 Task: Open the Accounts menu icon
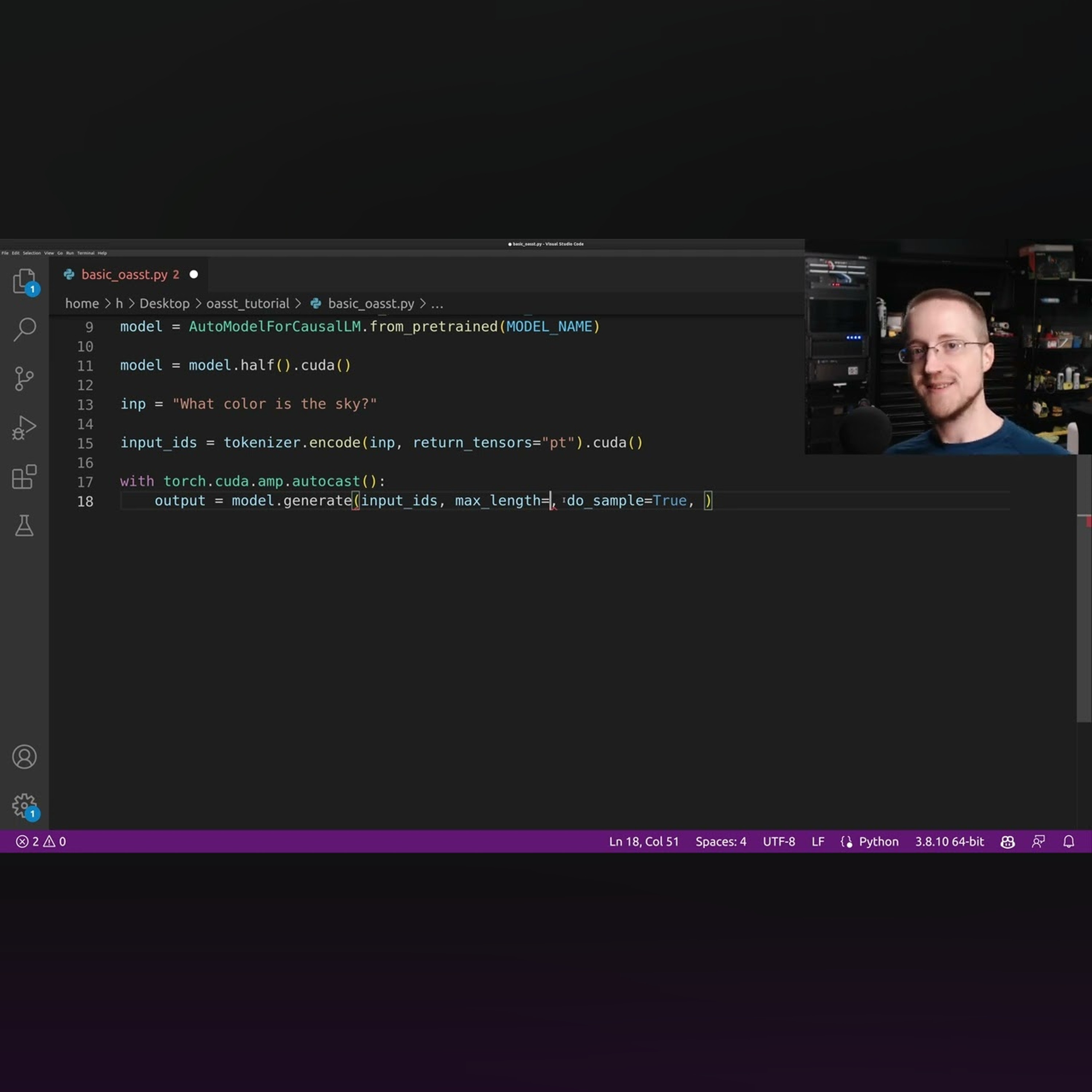point(24,757)
